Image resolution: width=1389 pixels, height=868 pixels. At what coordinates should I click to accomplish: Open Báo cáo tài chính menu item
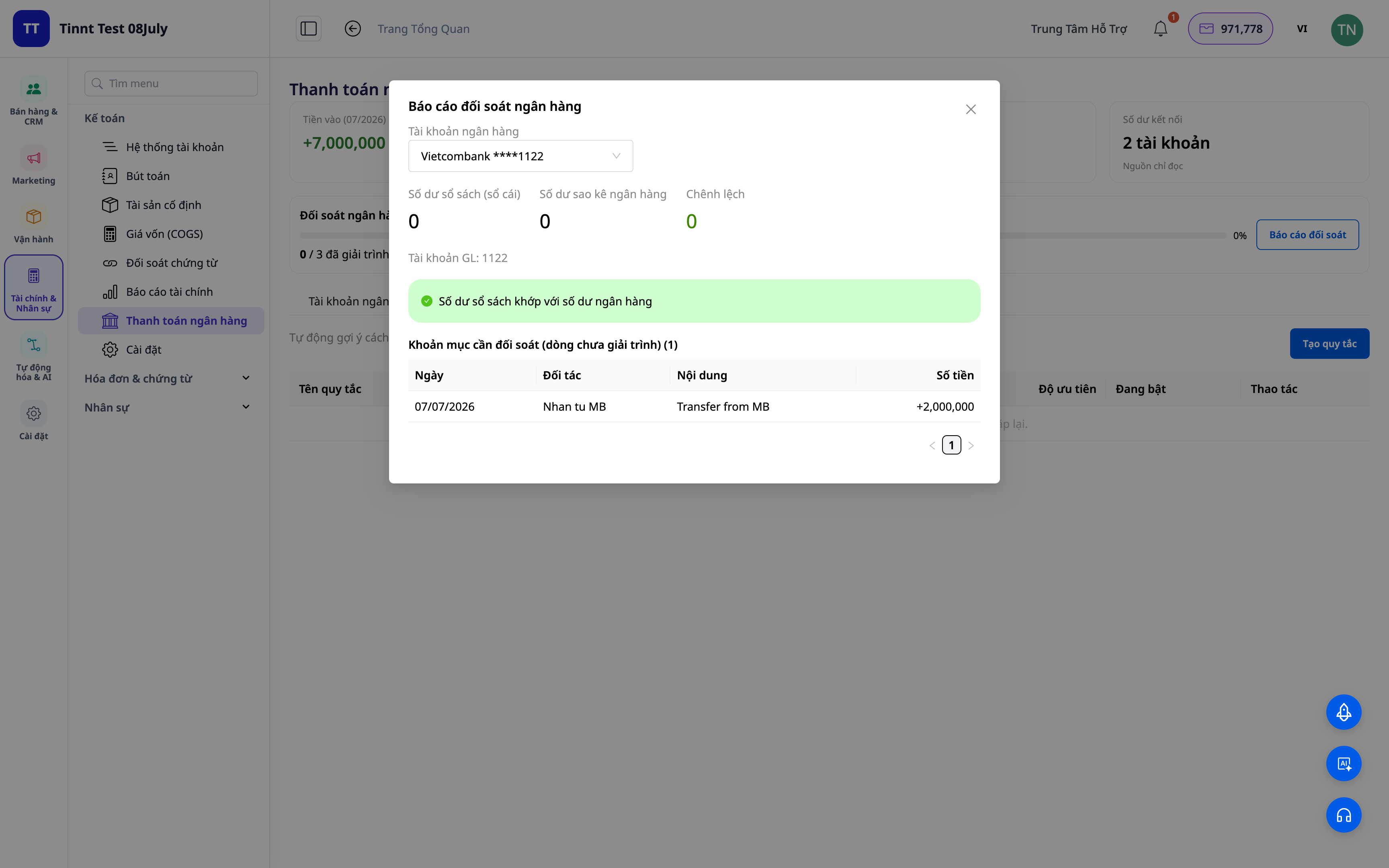171,292
